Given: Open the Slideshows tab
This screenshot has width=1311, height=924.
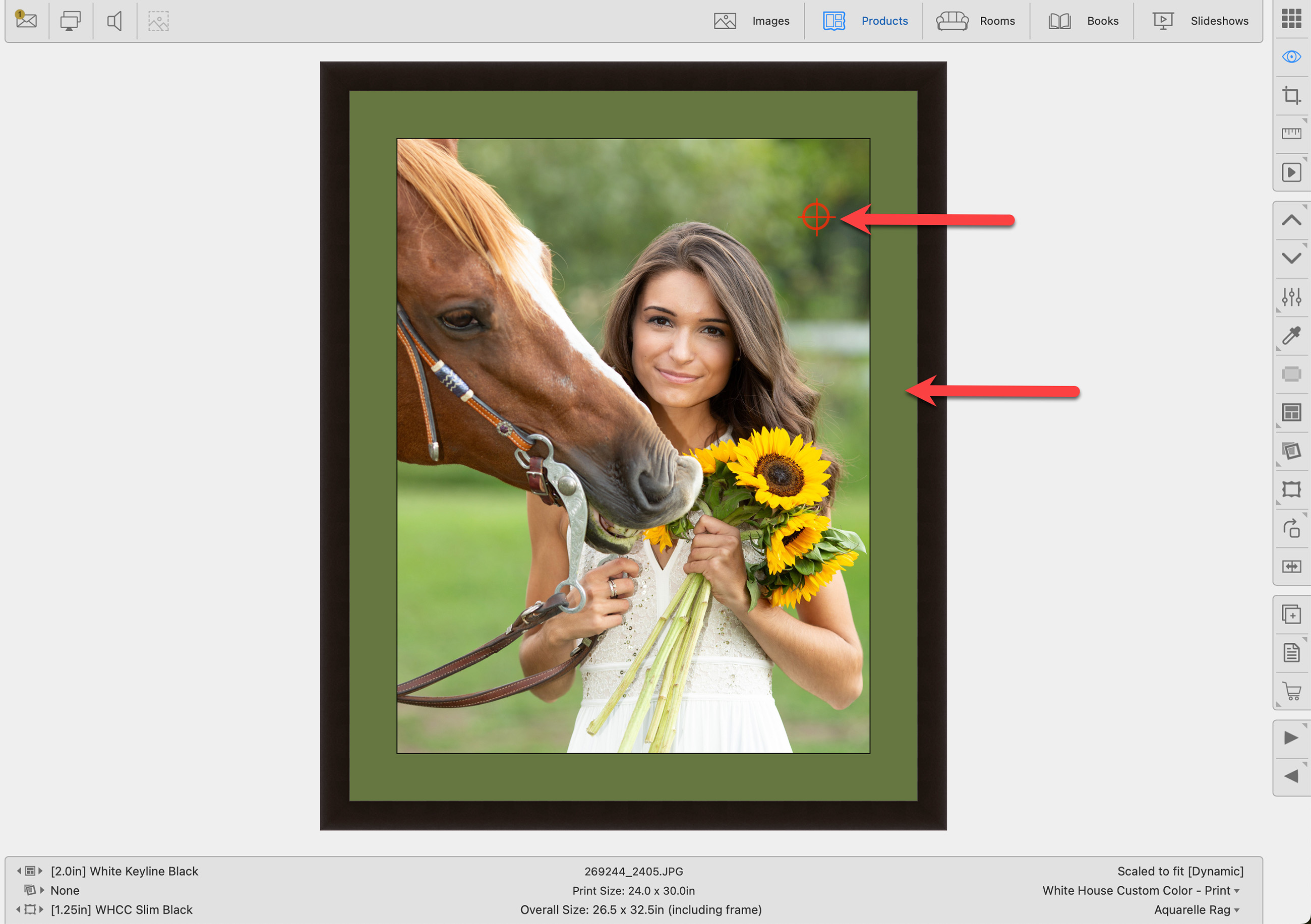Looking at the screenshot, I should [1200, 21].
